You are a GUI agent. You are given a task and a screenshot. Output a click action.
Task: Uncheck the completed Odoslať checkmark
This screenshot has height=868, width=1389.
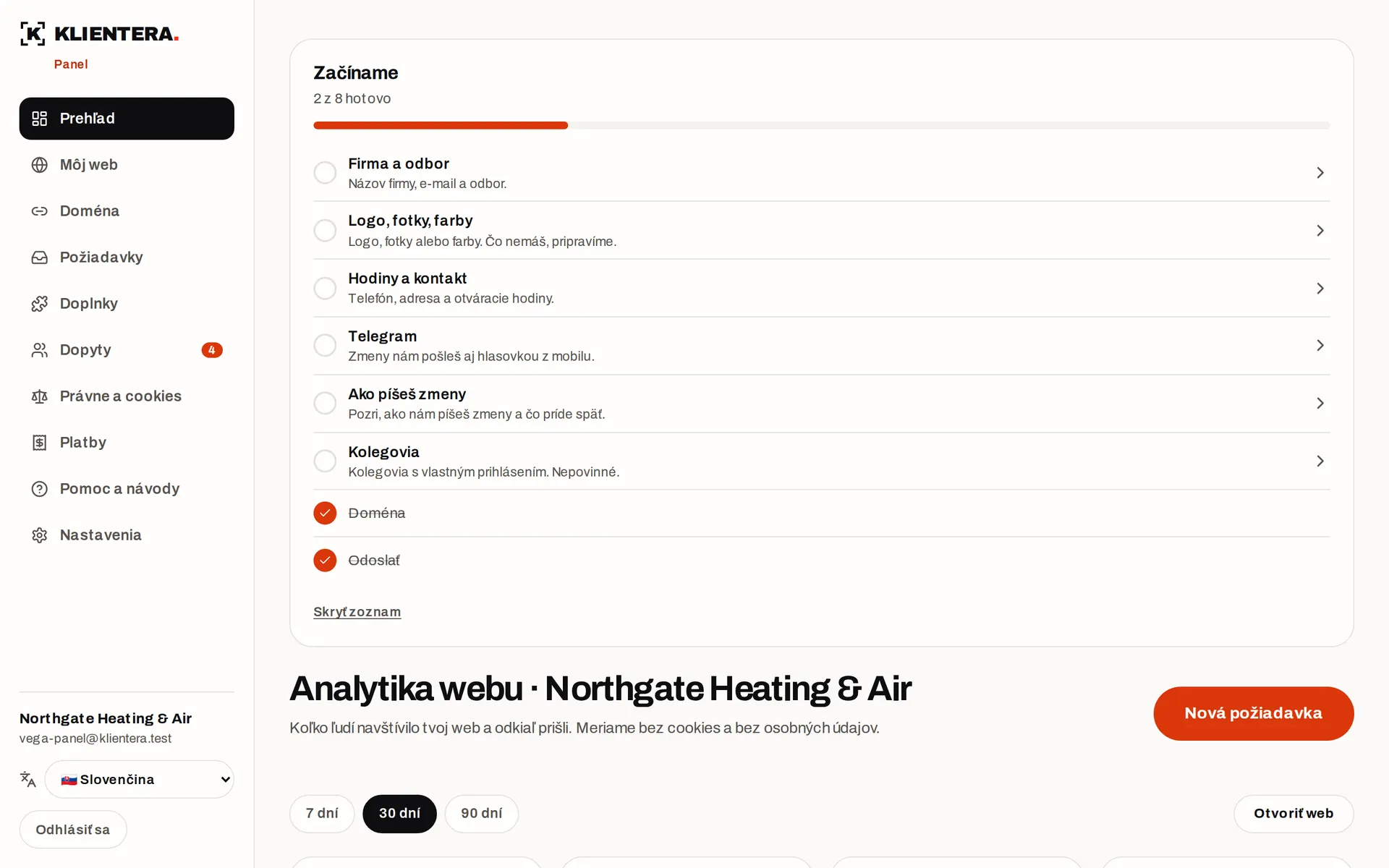click(x=325, y=560)
